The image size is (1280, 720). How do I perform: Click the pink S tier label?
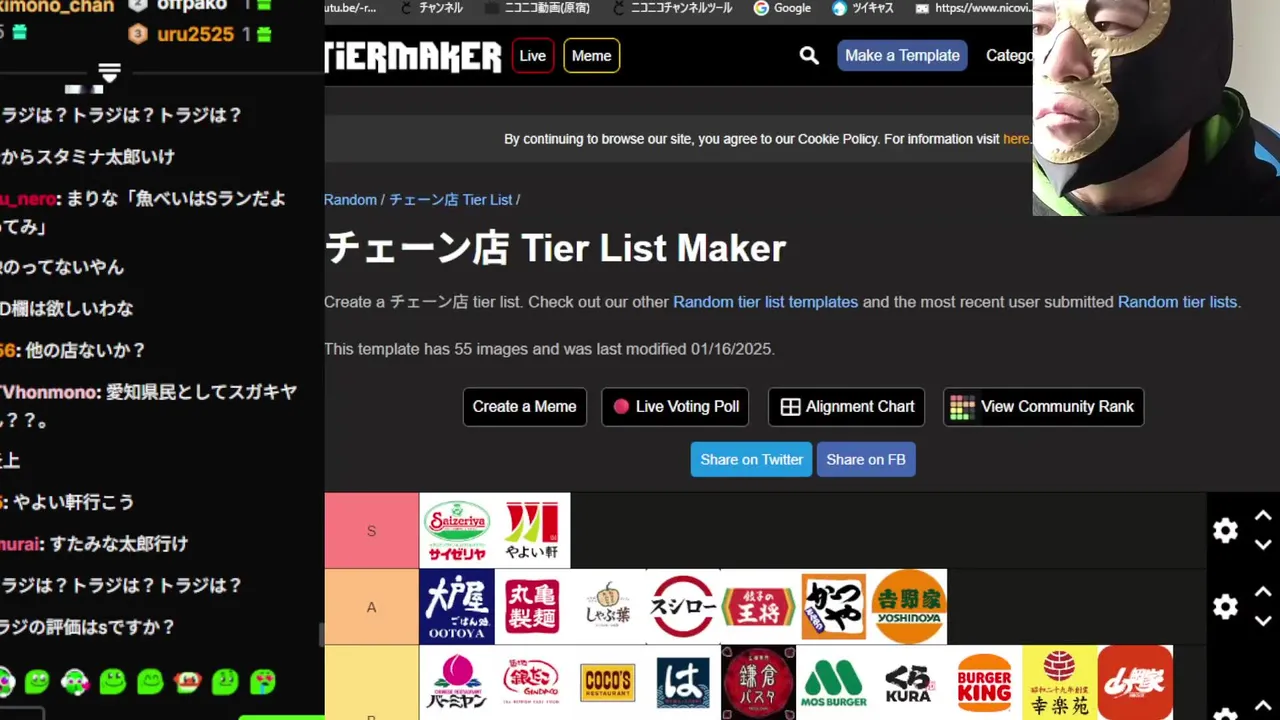(371, 531)
